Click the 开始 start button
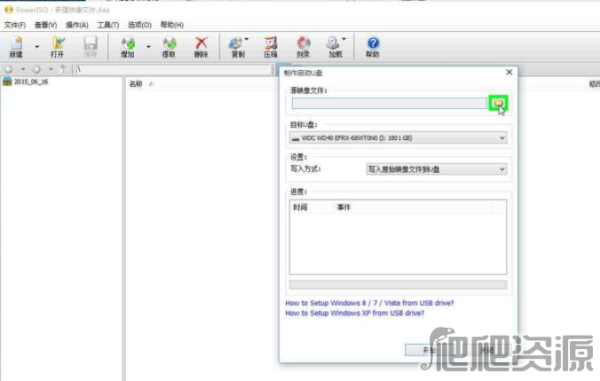This screenshot has width=600, height=381. (428, 350)
